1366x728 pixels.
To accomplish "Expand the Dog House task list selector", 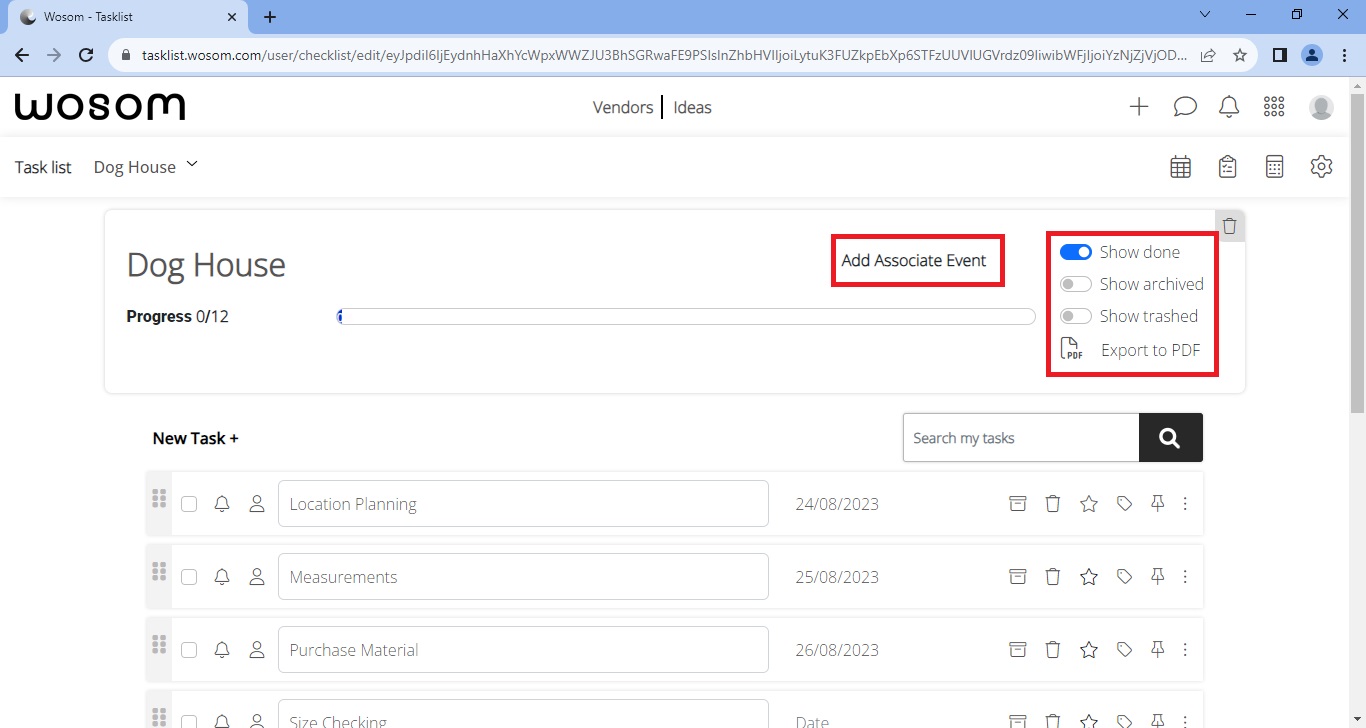I will click(146, 166).
